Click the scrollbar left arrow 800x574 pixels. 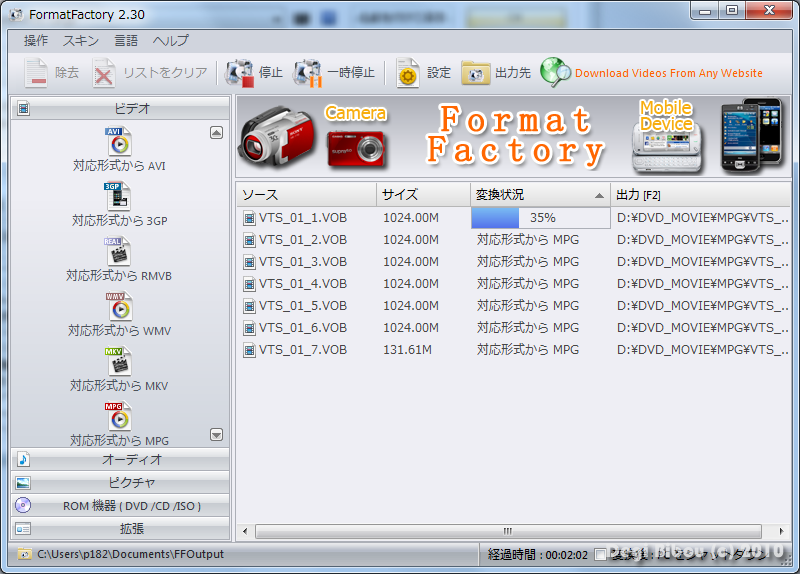(x=245, y=531)
